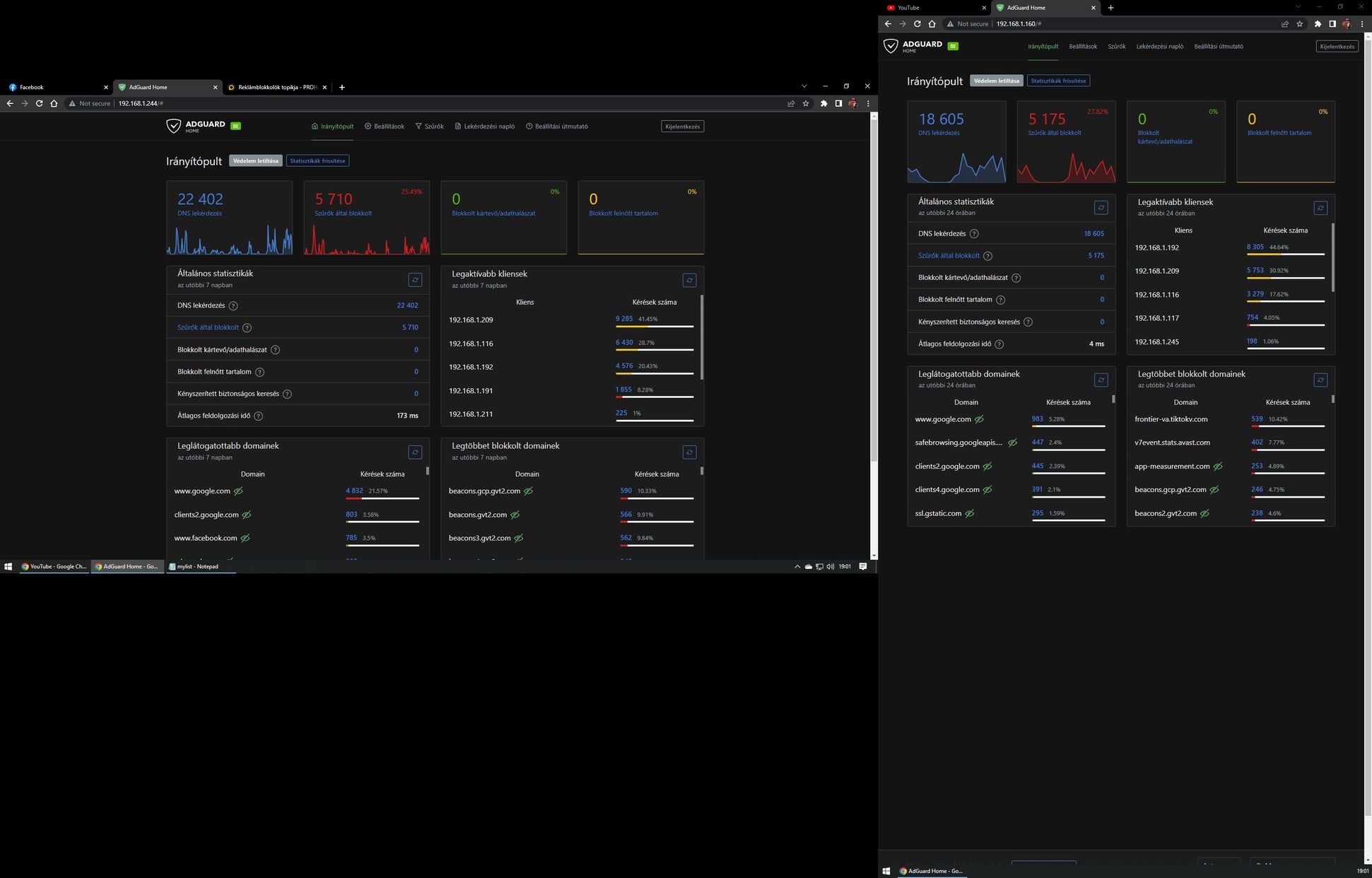Click help icon beside Kényszerített biztonságos keresés, left window

click(287, 394)
